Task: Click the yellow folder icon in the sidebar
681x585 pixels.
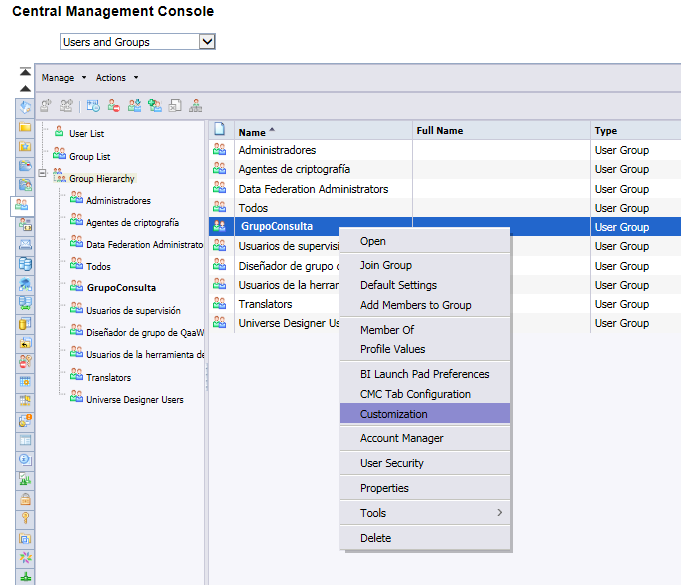Action: (25, 127)
